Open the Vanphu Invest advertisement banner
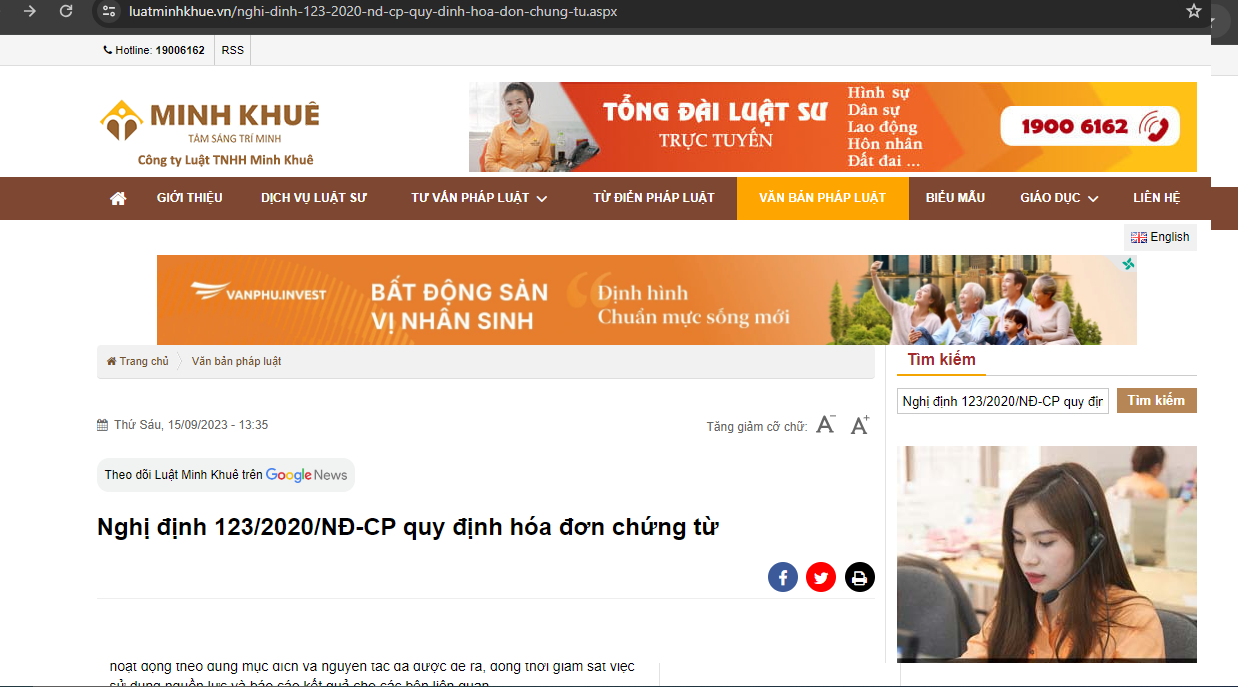 (x=646, y=300)
